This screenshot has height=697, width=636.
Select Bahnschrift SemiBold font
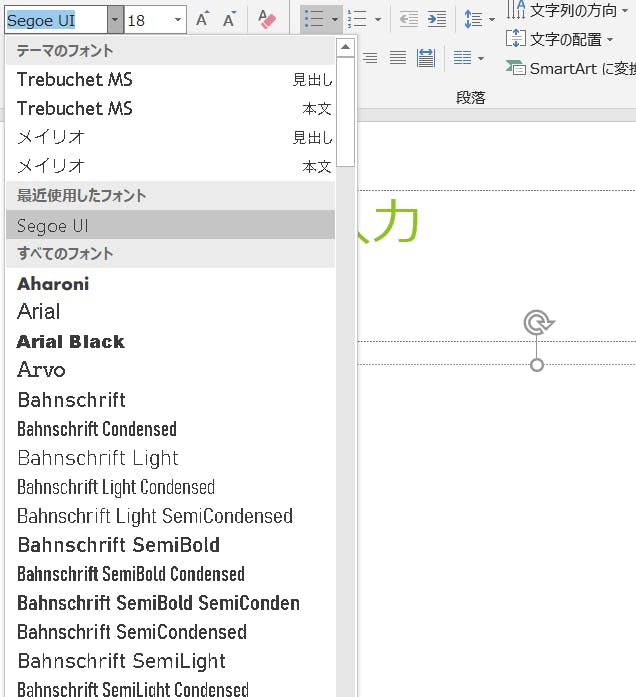coord(118,545)
